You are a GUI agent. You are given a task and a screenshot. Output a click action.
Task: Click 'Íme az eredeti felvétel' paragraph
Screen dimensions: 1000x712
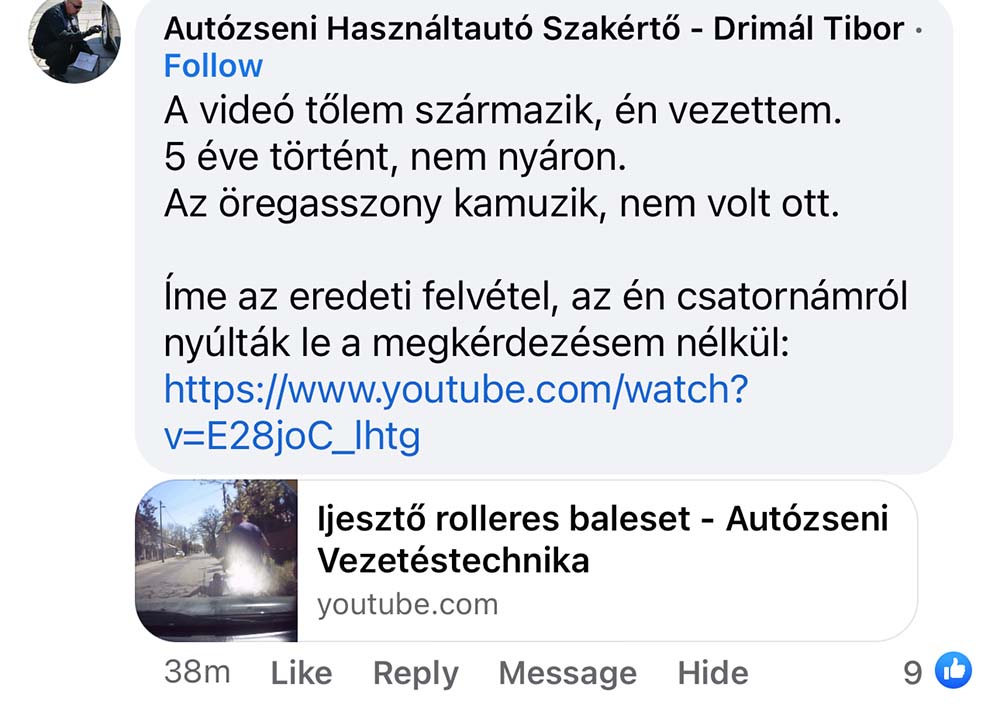(x=535, y=320)
